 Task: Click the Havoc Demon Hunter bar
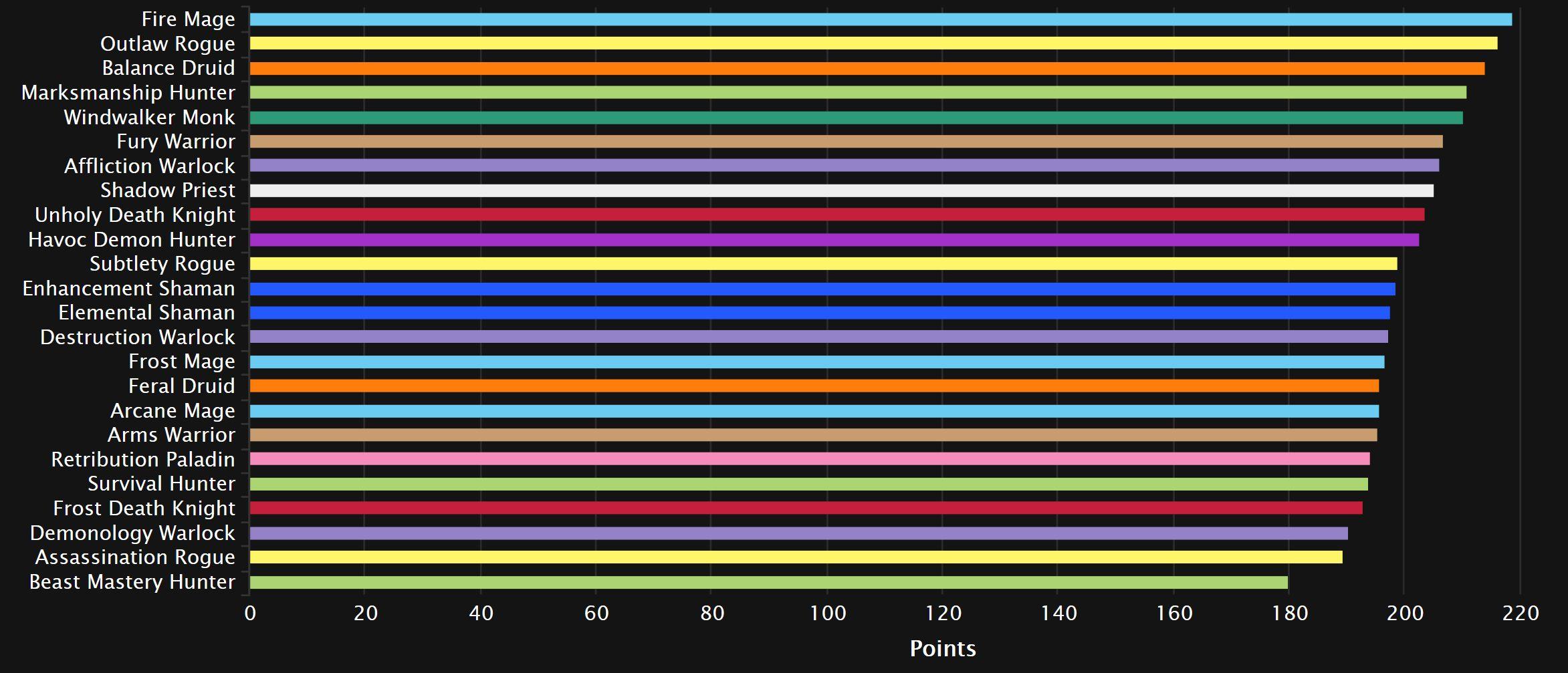(x=834, y=240)
